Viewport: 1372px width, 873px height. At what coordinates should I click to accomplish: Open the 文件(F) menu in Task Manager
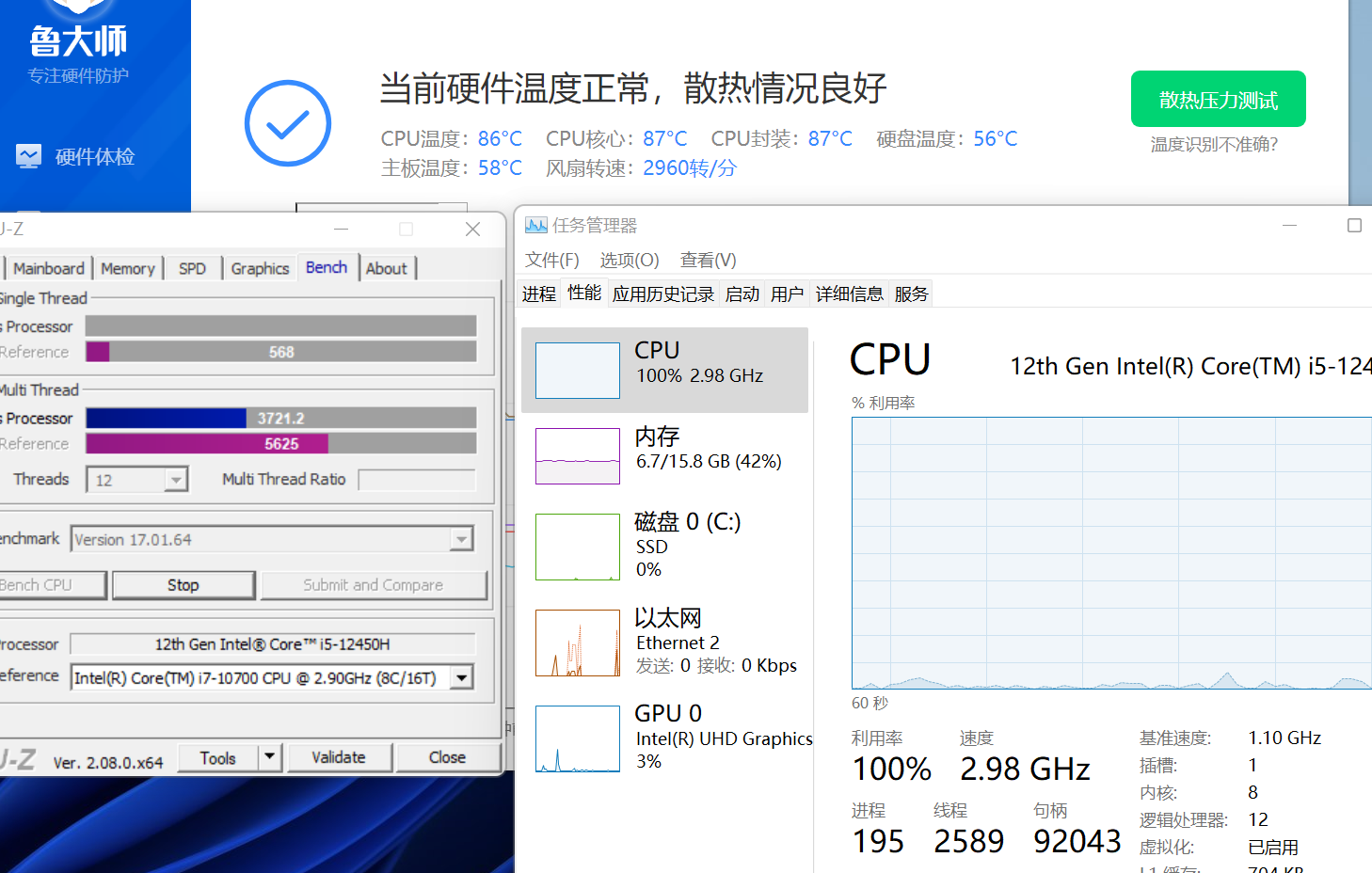[552, 260]
